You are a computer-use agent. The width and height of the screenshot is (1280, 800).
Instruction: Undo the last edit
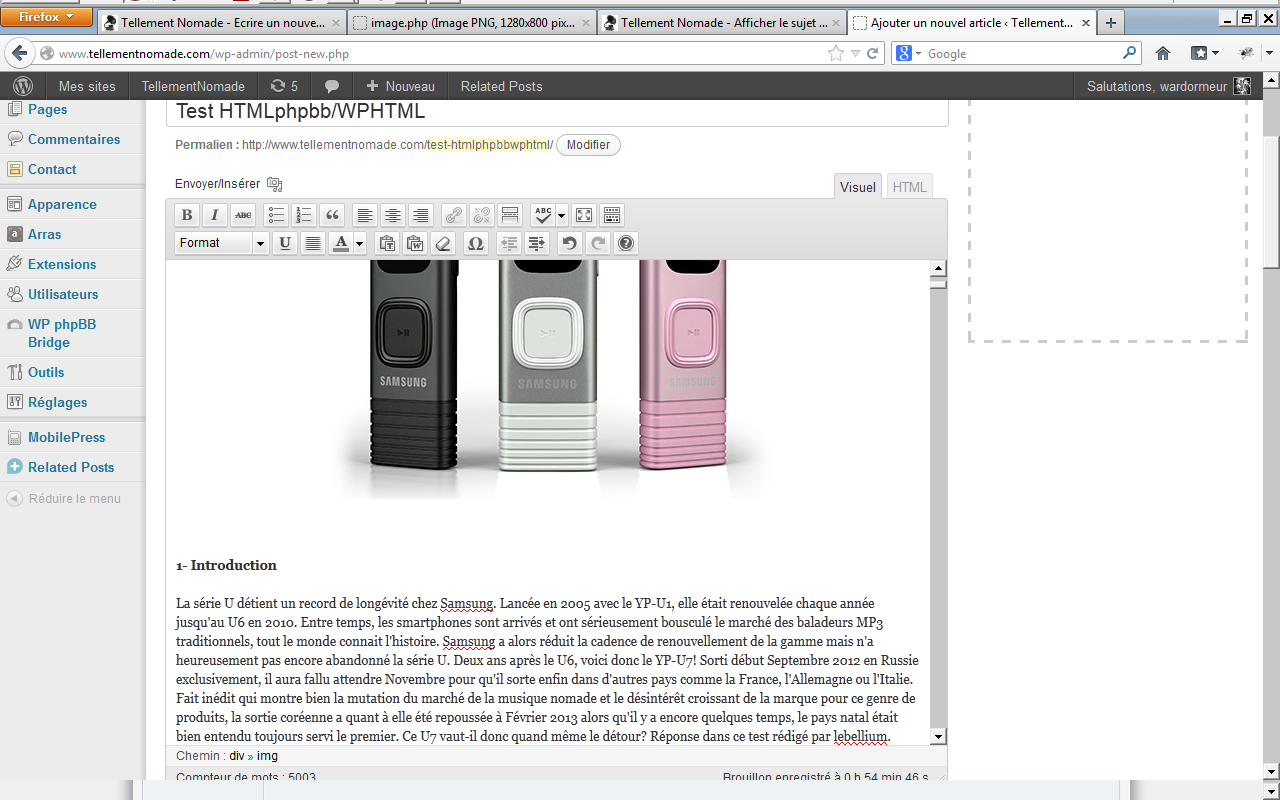click(x=569, y=243)
